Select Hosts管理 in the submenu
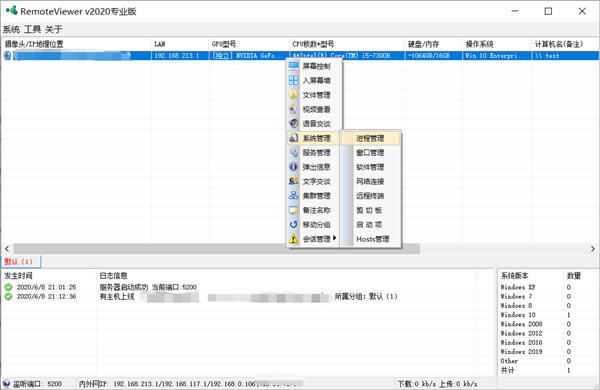The image size is (600, 390). pyautogui.click(x=370, y=239)
